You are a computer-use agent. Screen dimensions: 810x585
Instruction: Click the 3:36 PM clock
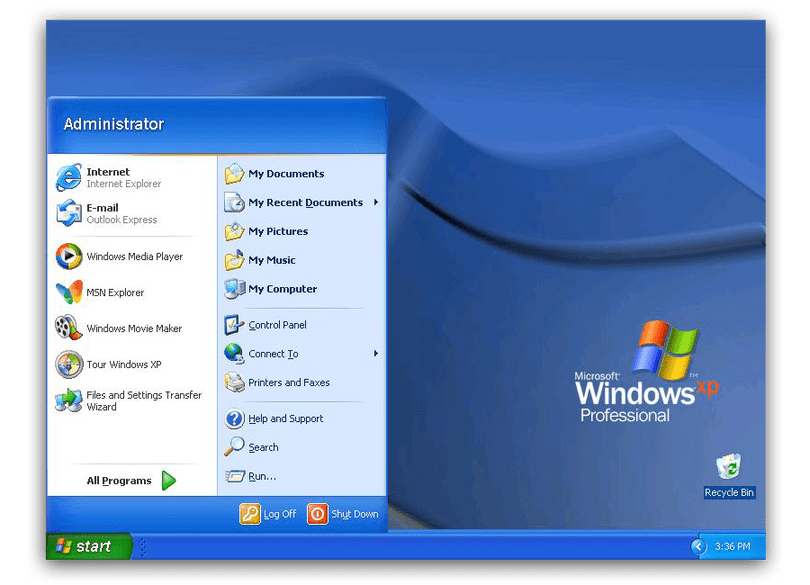(x=733, y=546)
